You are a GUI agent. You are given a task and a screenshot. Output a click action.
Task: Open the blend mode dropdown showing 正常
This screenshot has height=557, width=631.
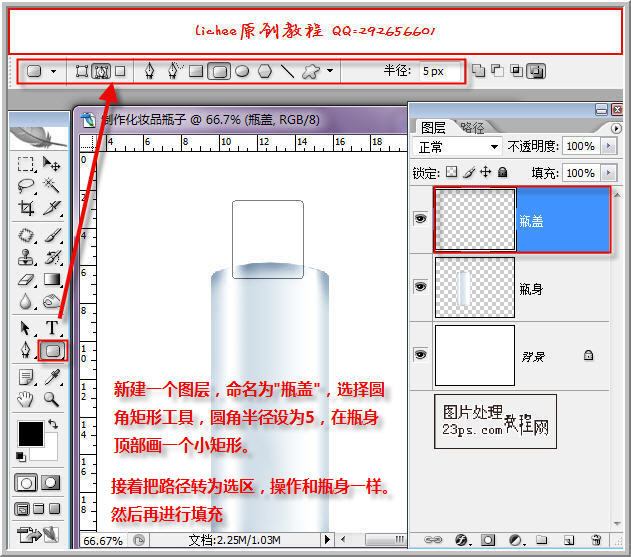point(456,146)
